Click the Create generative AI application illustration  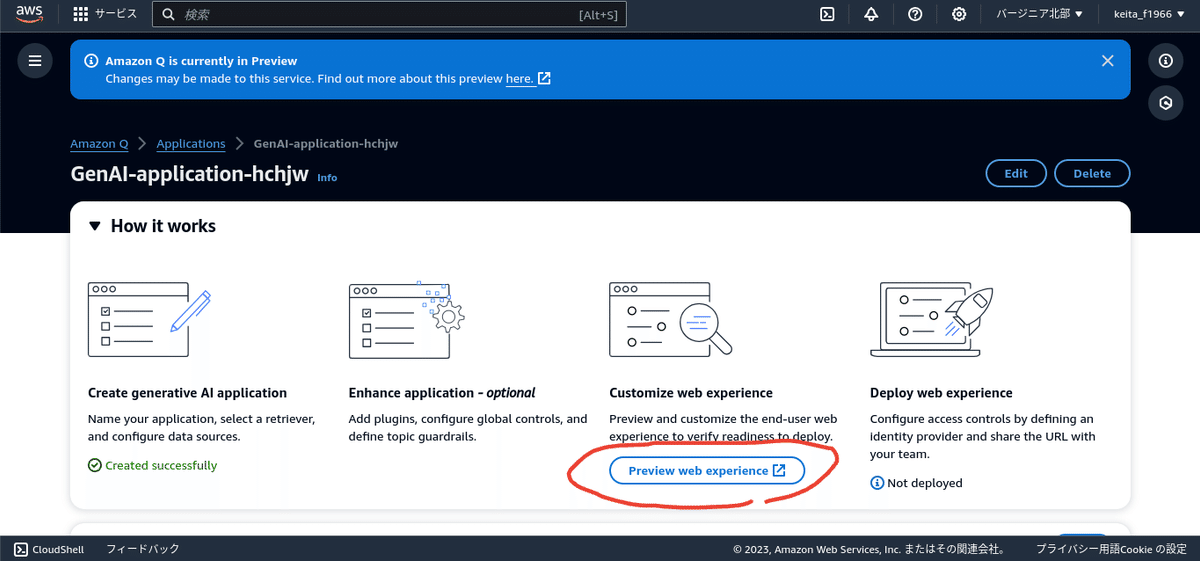(150, 319)
